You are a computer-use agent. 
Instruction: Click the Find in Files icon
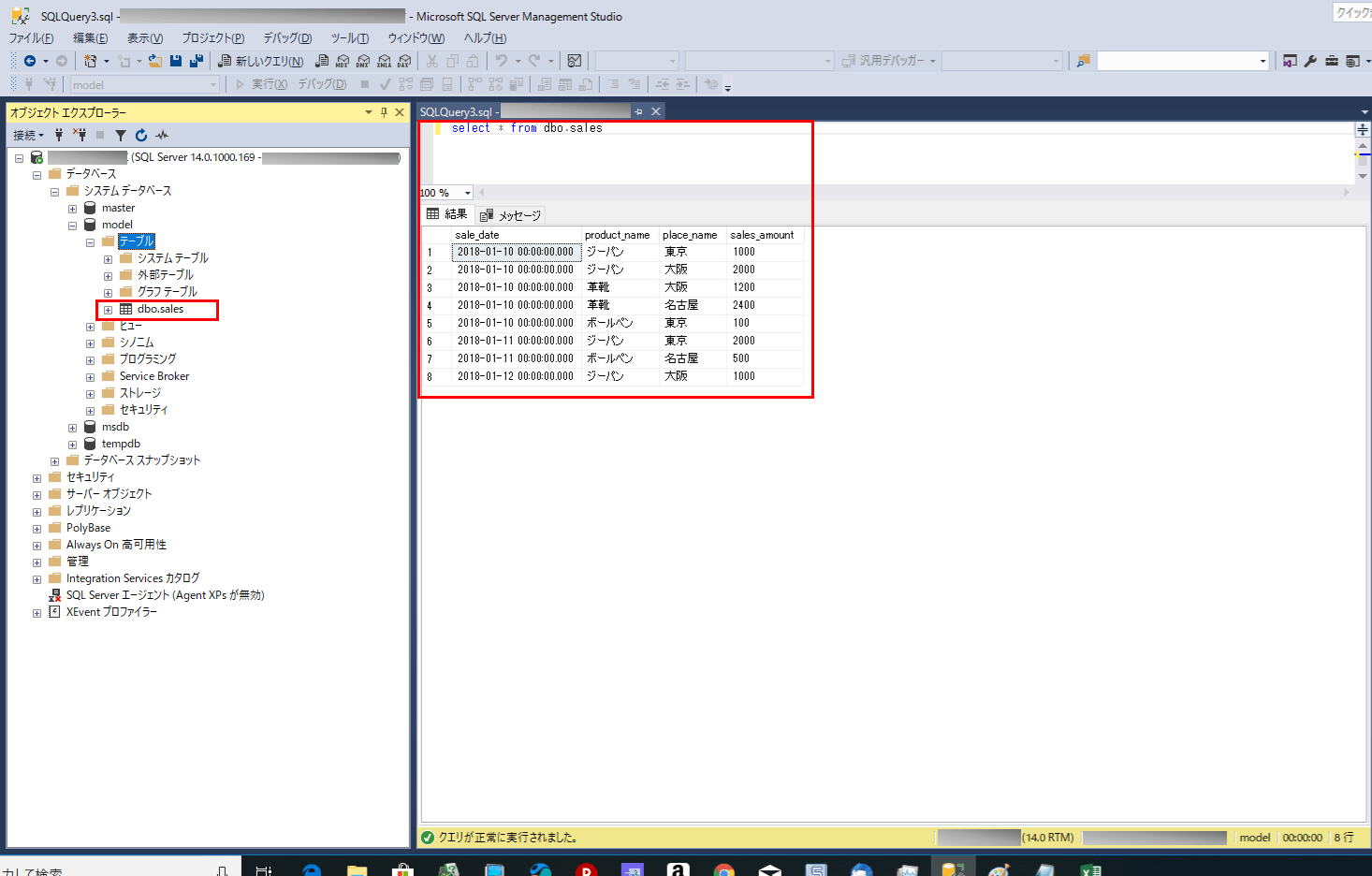1083,61
